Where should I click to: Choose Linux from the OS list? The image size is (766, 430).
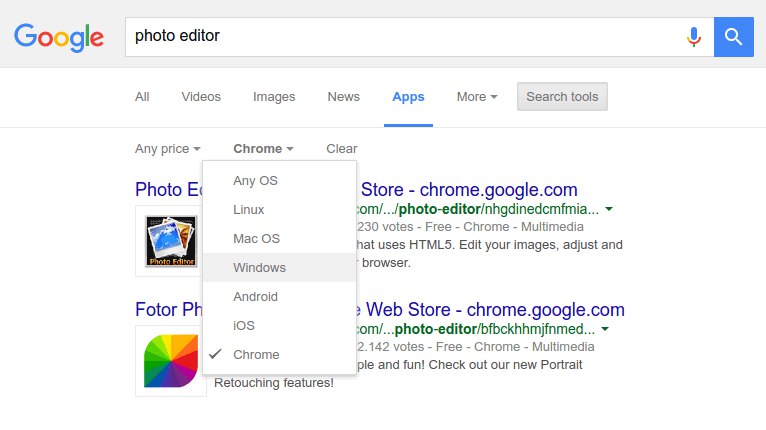click(279, 209)
